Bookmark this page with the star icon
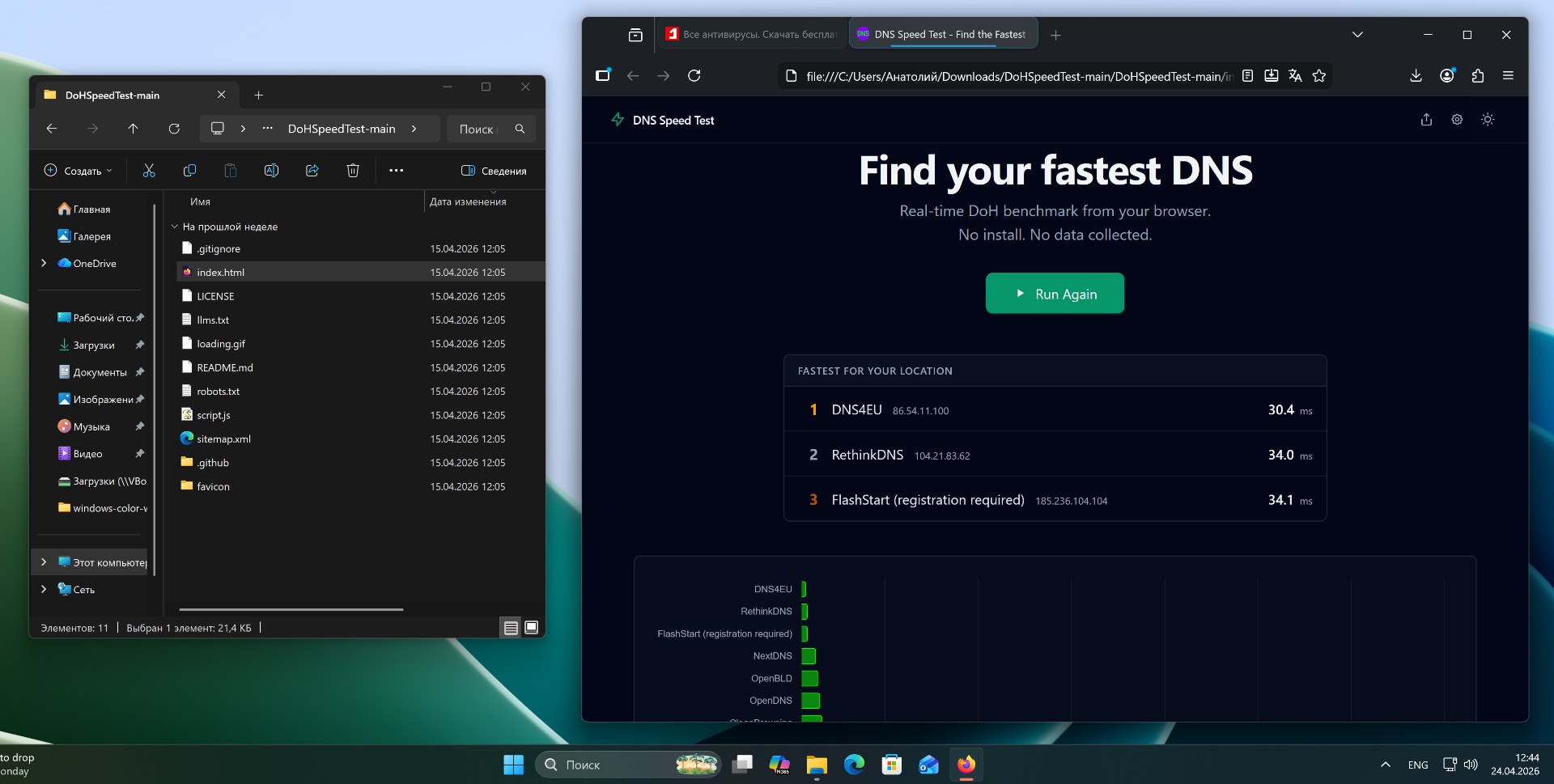This screenshot has height=784, width=1554. pyautogui.click(x=1319, y=76)
